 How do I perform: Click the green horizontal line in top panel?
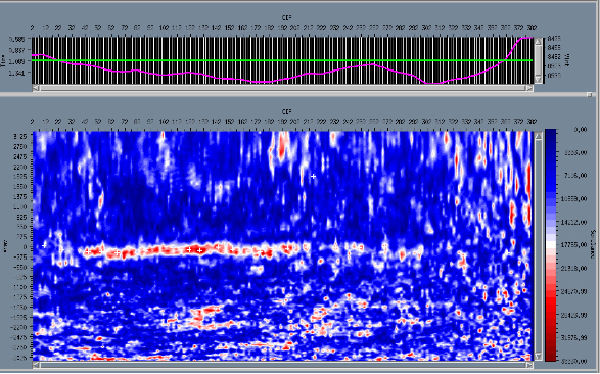(x=282, y=60)
